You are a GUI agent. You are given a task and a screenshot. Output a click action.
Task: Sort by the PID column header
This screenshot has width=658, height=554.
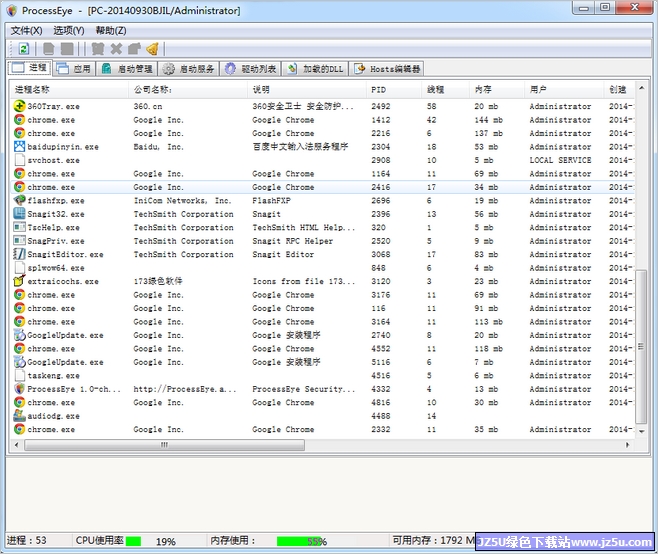pyautogui.click(x=394, y=89)
